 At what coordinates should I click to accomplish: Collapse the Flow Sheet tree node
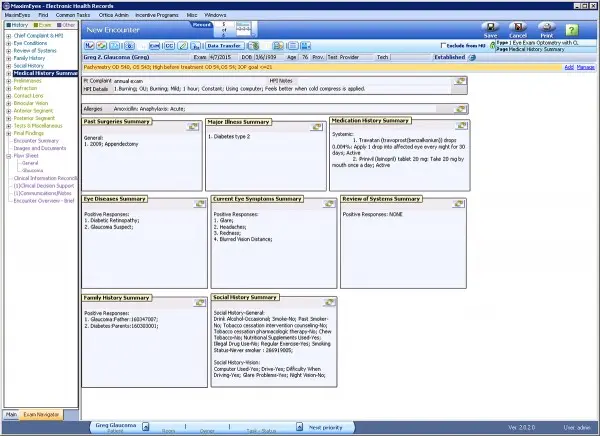tap(8, 156)
